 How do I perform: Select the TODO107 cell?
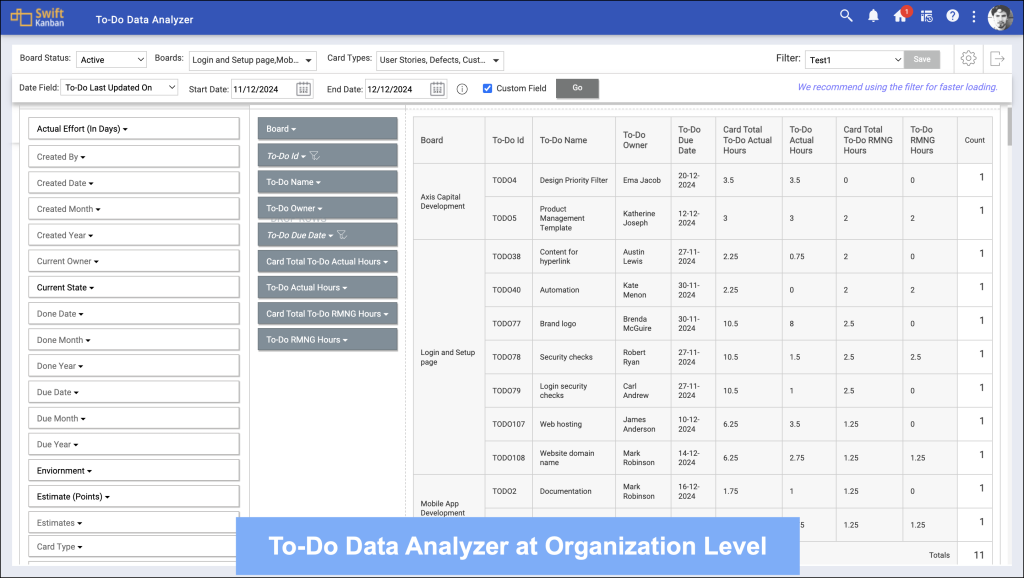[508, 424]
